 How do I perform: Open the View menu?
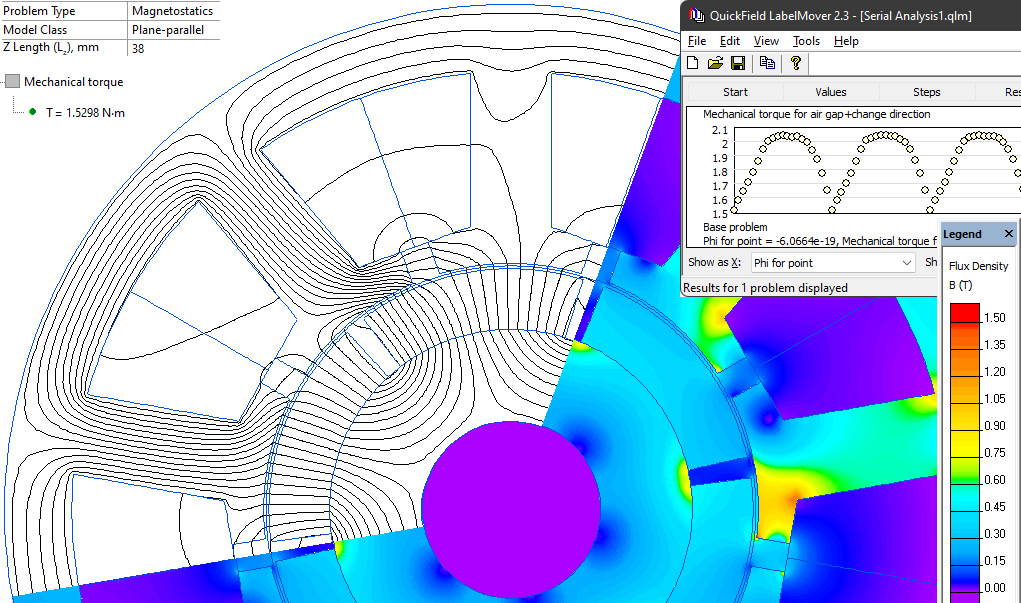[766, 41]
